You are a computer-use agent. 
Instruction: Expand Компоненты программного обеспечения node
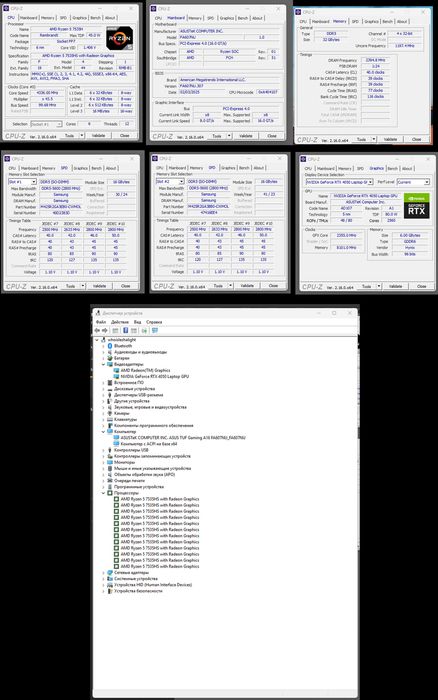(x=104, y=425)
